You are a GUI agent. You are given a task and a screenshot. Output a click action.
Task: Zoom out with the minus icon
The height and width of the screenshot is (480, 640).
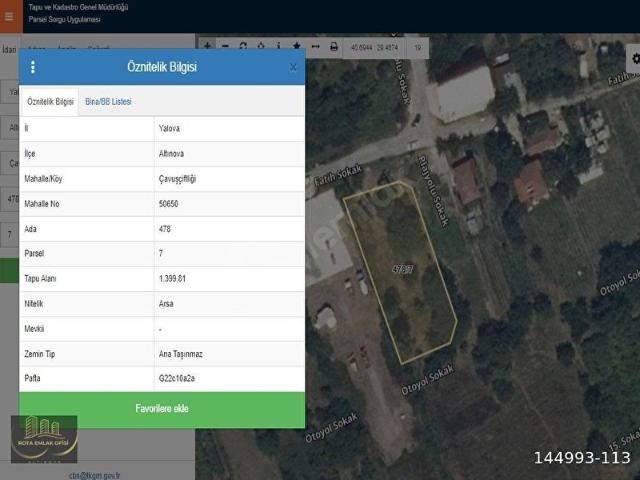[225, 46]
